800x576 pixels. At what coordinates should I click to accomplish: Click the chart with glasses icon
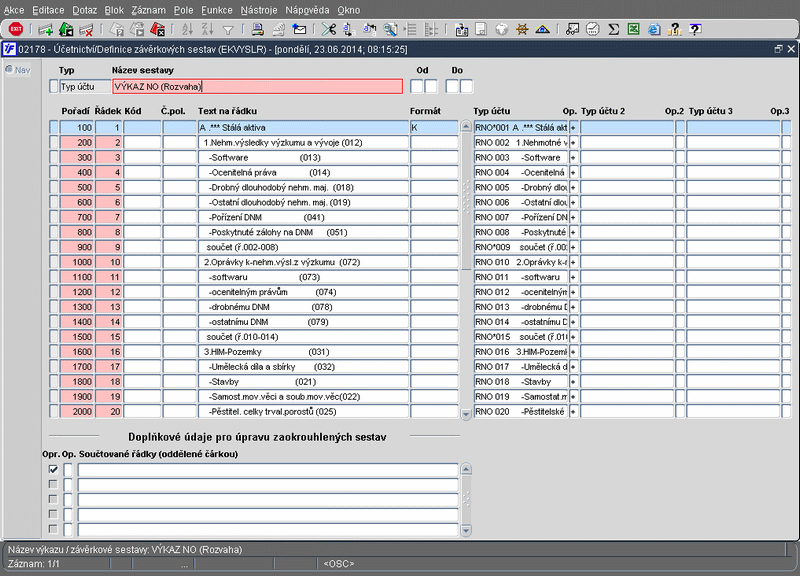pyautogui.click(x=572, y=30)
